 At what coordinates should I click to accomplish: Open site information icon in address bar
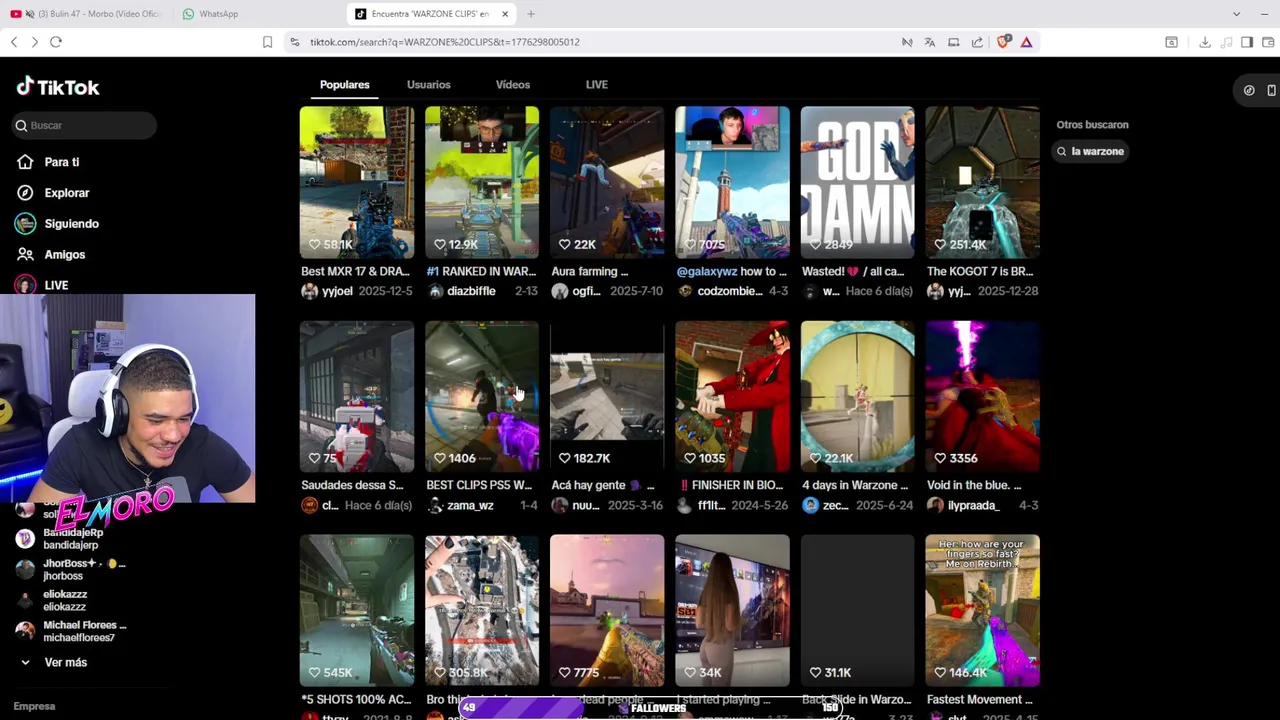pyautogui.click(x=294, y=42)
